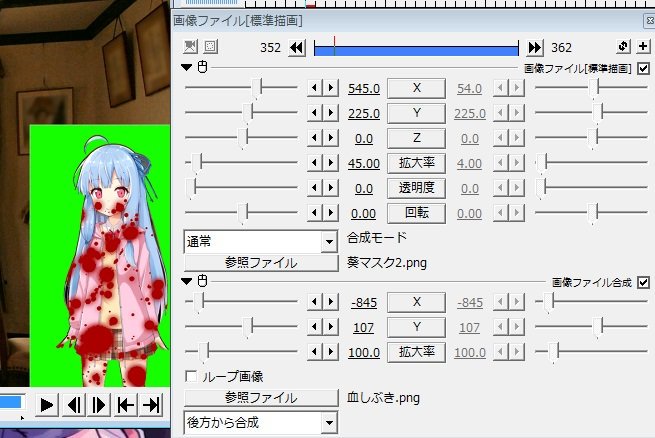Click the Y button at 107 in 画像ファイル合成

click(x=416, y=327)
